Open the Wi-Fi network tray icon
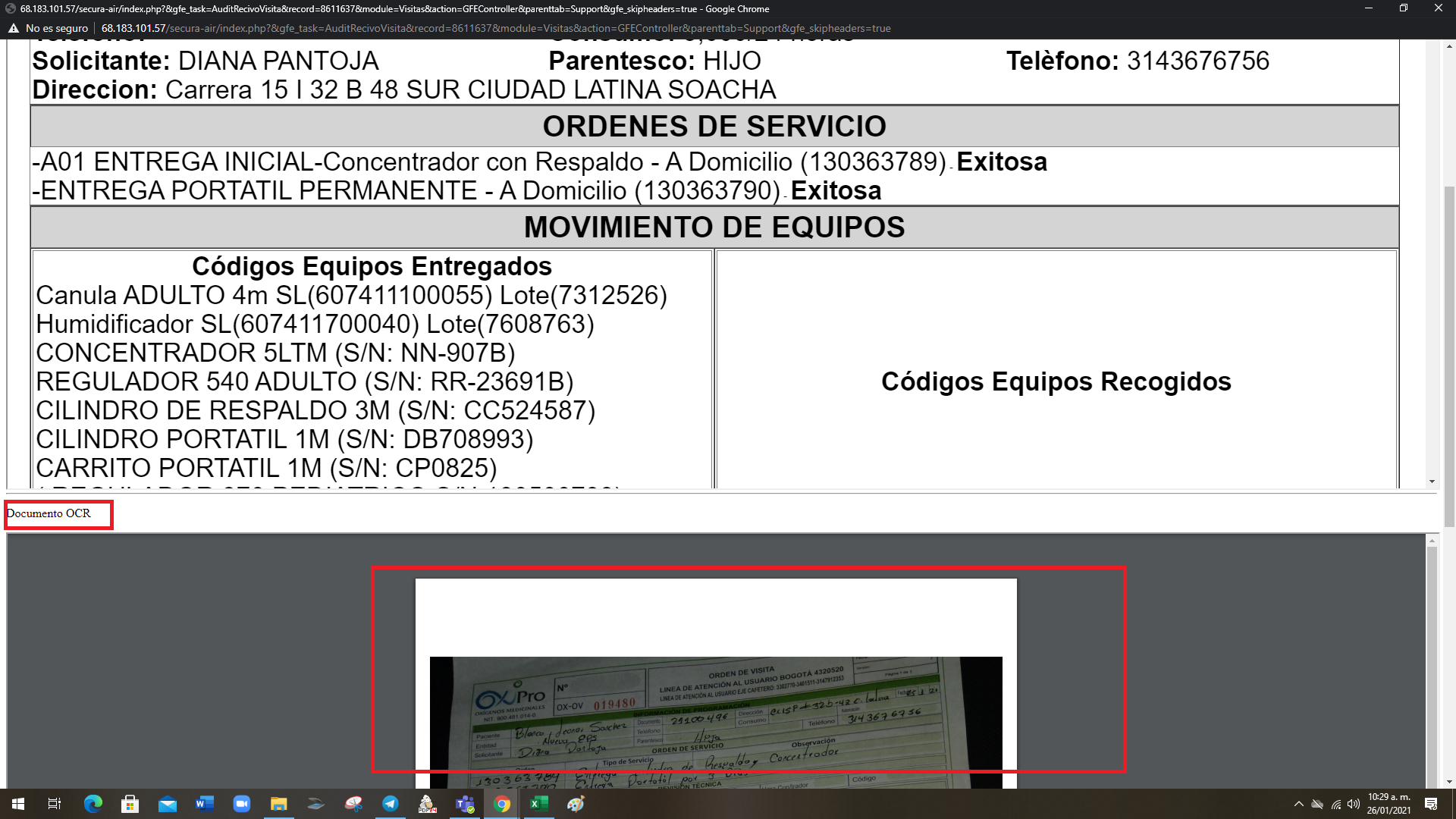The image size is (1456, 819). click(x=1335, y=804)
